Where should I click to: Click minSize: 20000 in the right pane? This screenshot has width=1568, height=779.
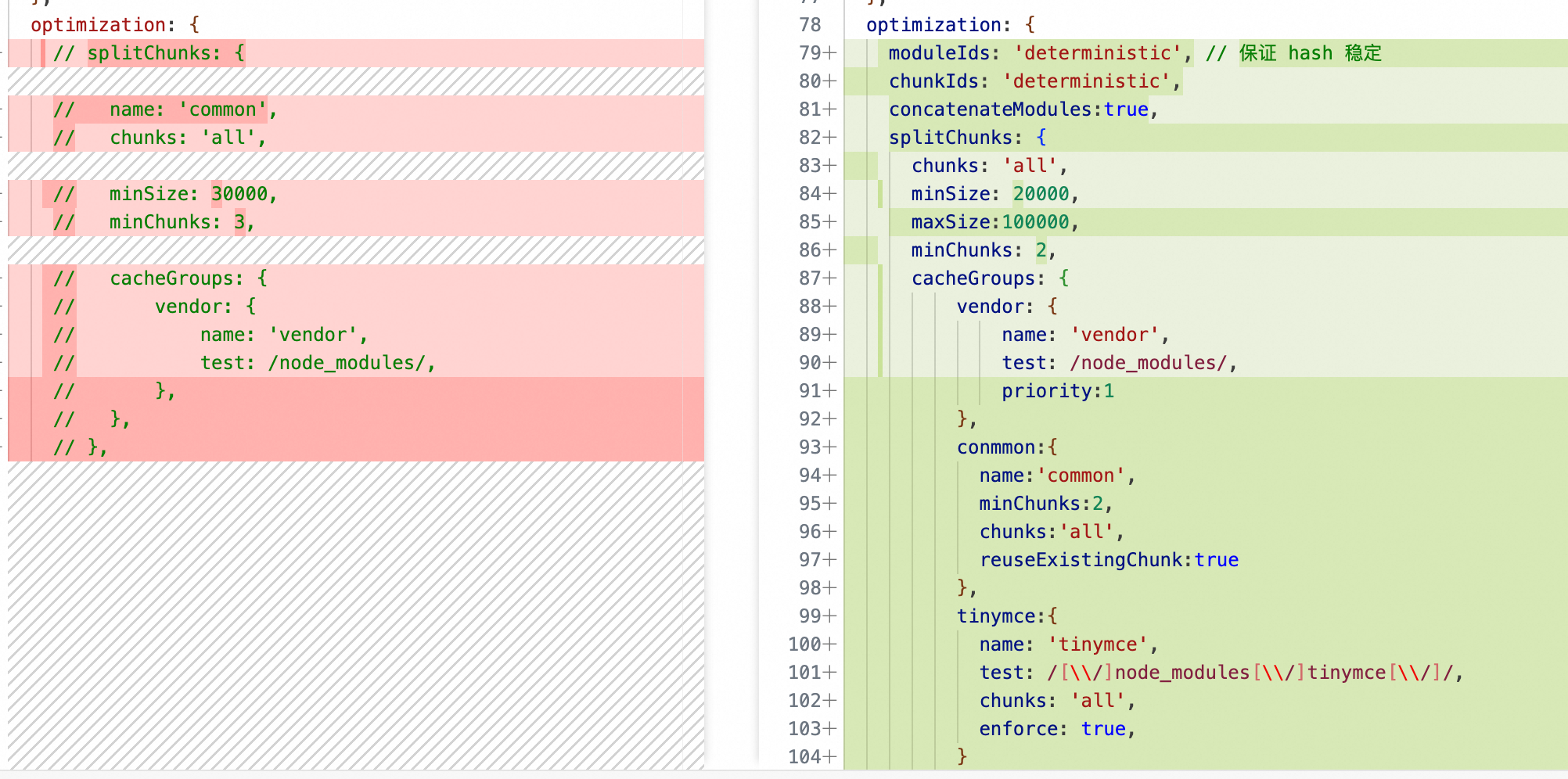[995, 194]
